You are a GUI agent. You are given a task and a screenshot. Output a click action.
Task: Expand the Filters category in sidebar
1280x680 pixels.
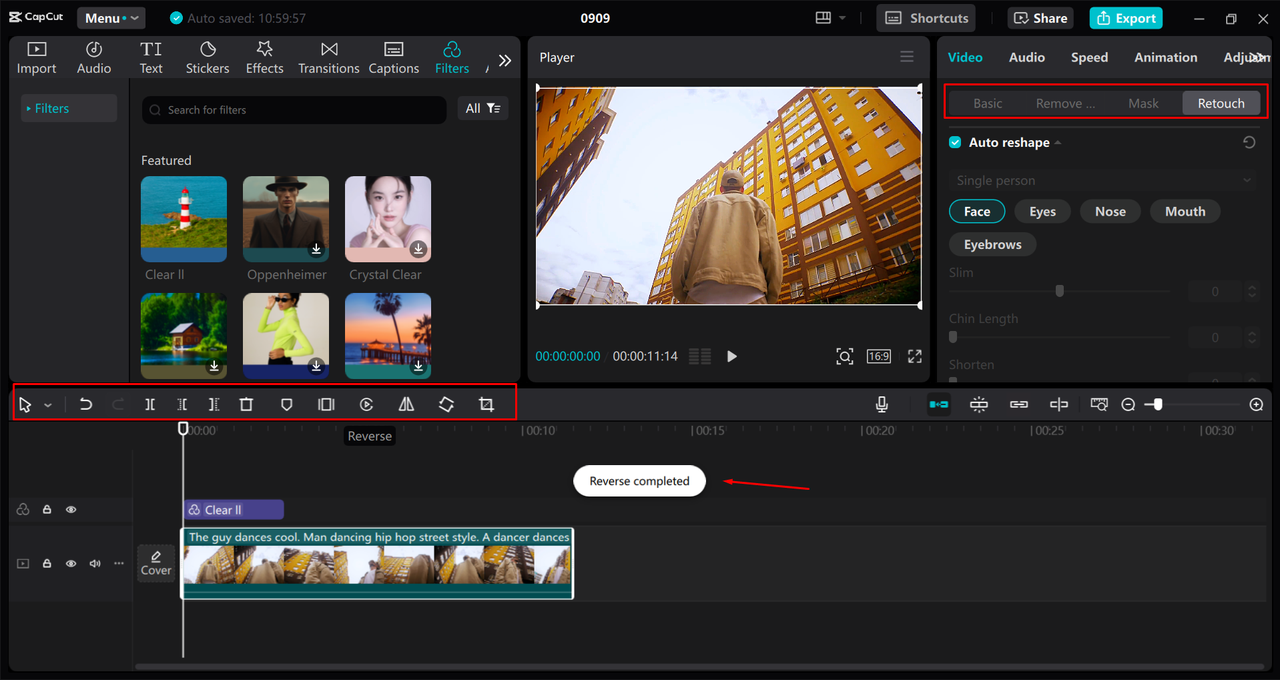[69, 108]
